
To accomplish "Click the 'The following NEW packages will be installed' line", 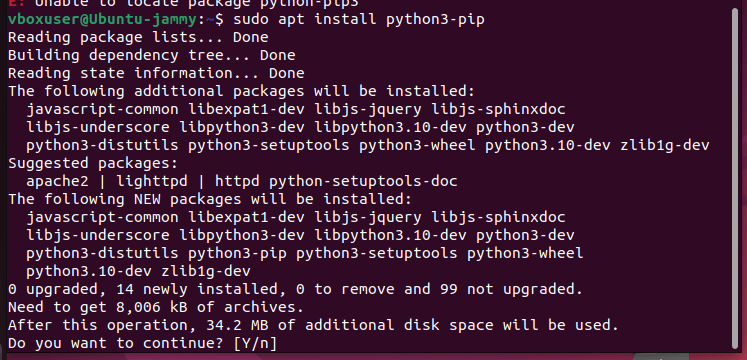I will click(210, 199).
